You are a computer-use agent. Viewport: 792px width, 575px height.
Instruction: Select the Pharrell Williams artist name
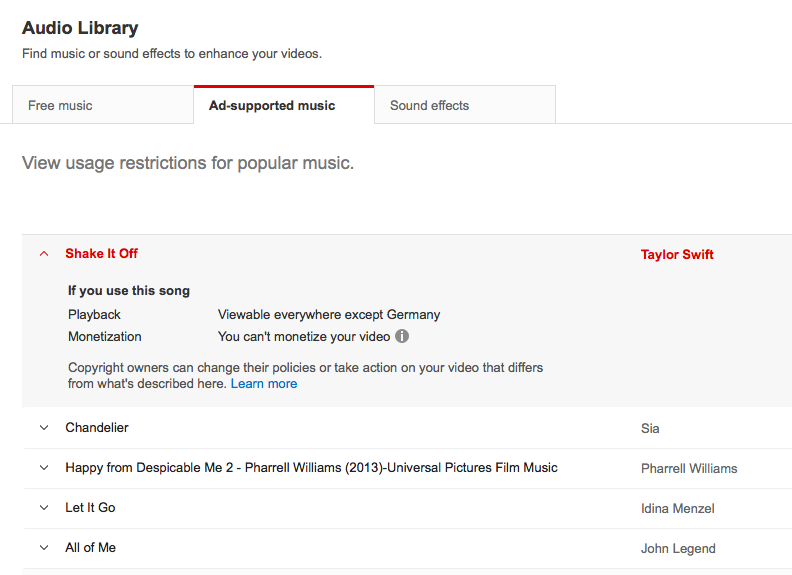[689, 469]
